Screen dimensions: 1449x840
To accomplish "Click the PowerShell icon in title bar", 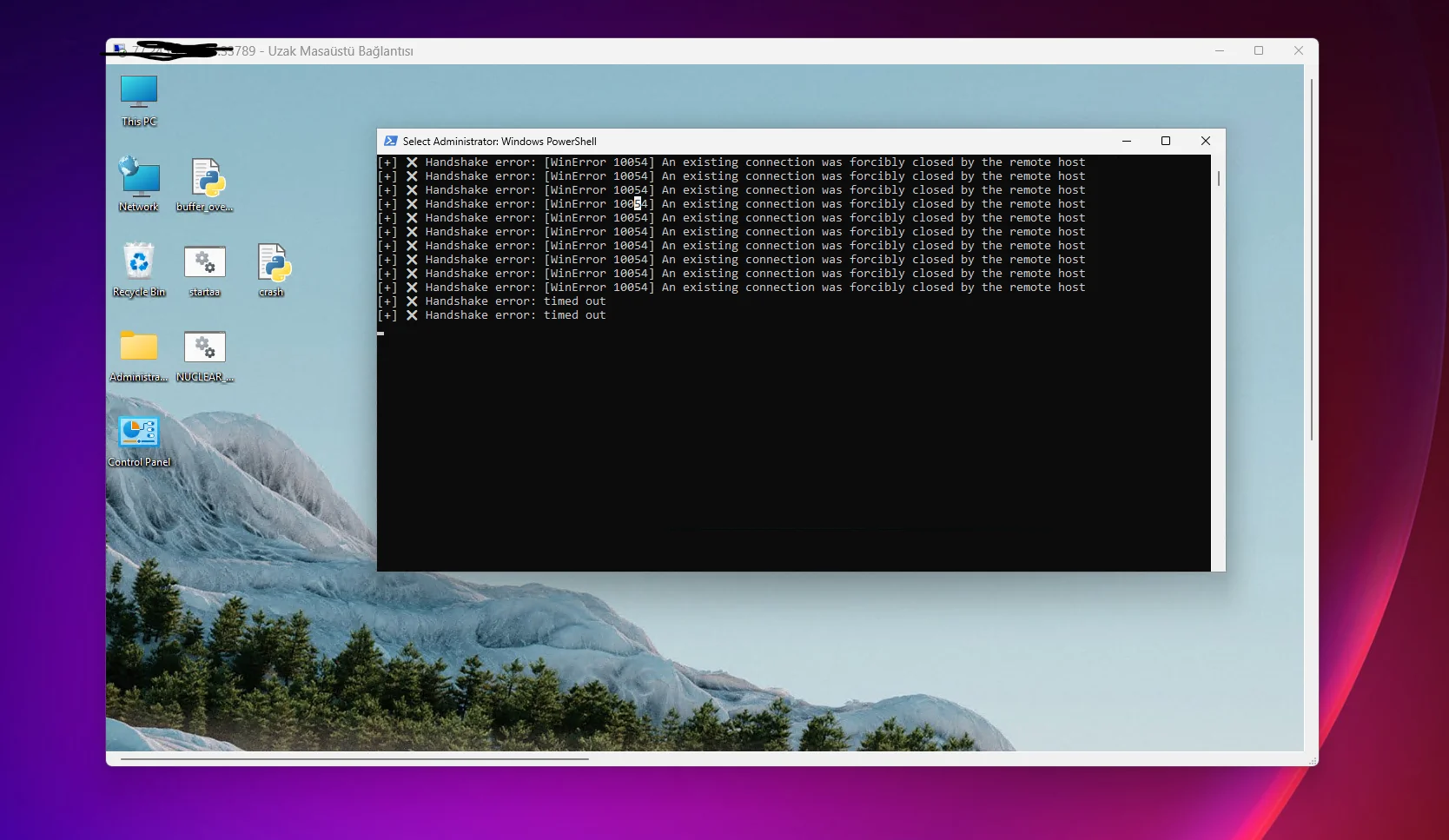I will coord(391,141).
